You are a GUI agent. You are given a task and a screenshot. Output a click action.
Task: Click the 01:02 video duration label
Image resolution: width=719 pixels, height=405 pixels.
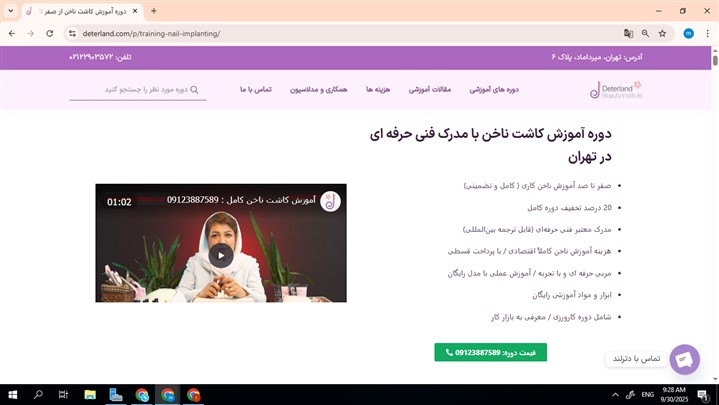tap(119, 202)
